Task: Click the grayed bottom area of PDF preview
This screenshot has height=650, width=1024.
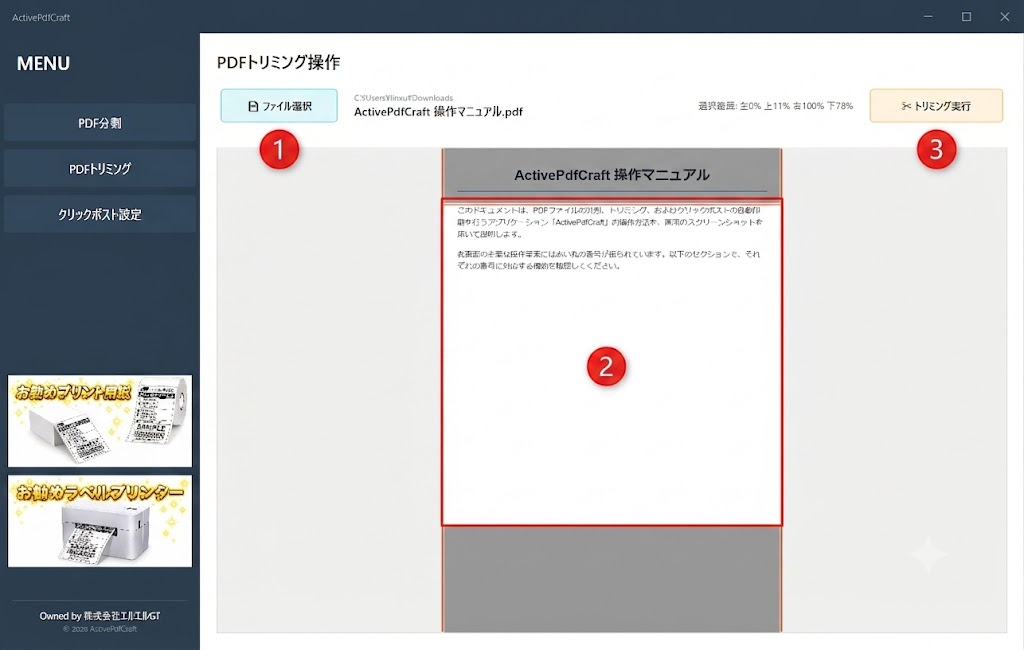Action: coord(611,579)
